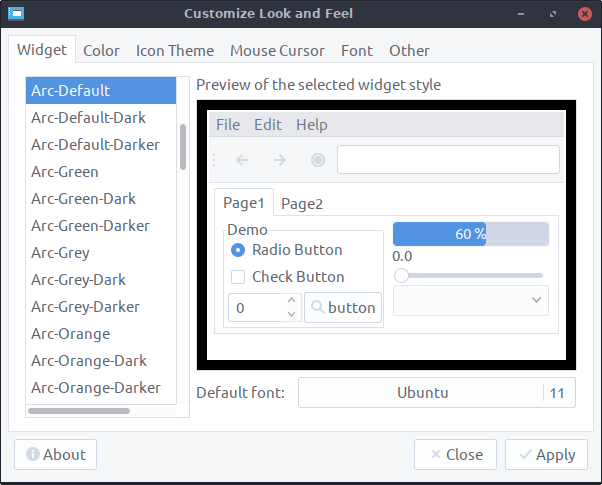This screenshot has width=602, height=485.
Task: Decrease the demo spin box value
Action: pyautogui.click(x=291, y=315)
